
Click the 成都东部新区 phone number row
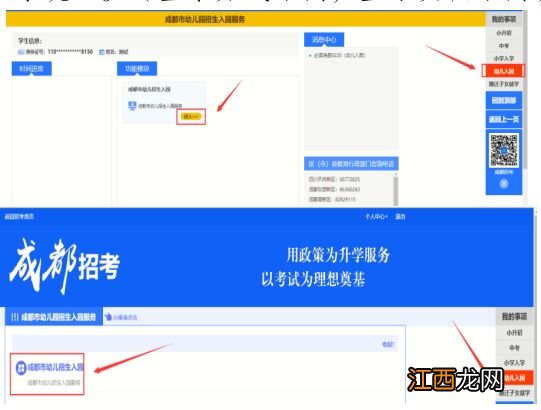point(334,189)
